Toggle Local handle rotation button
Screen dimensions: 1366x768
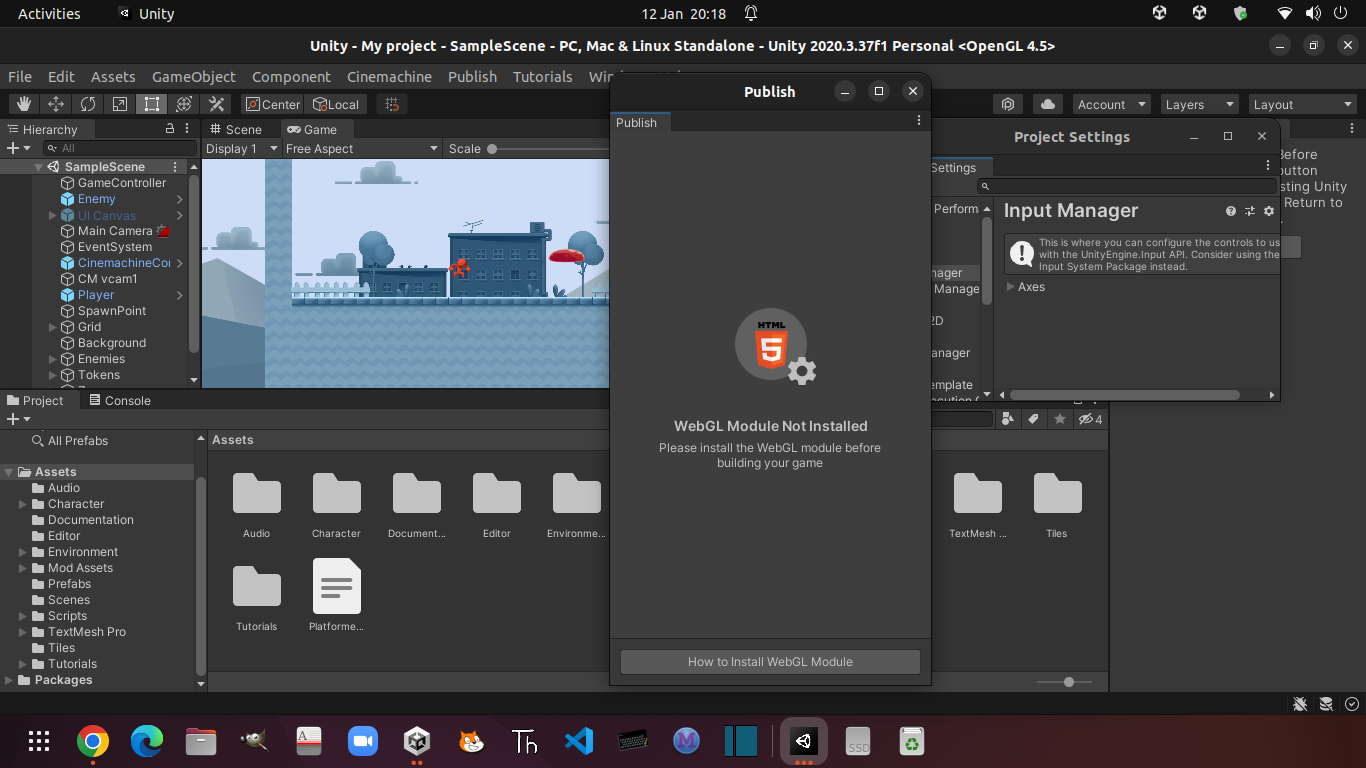point(336,104)
